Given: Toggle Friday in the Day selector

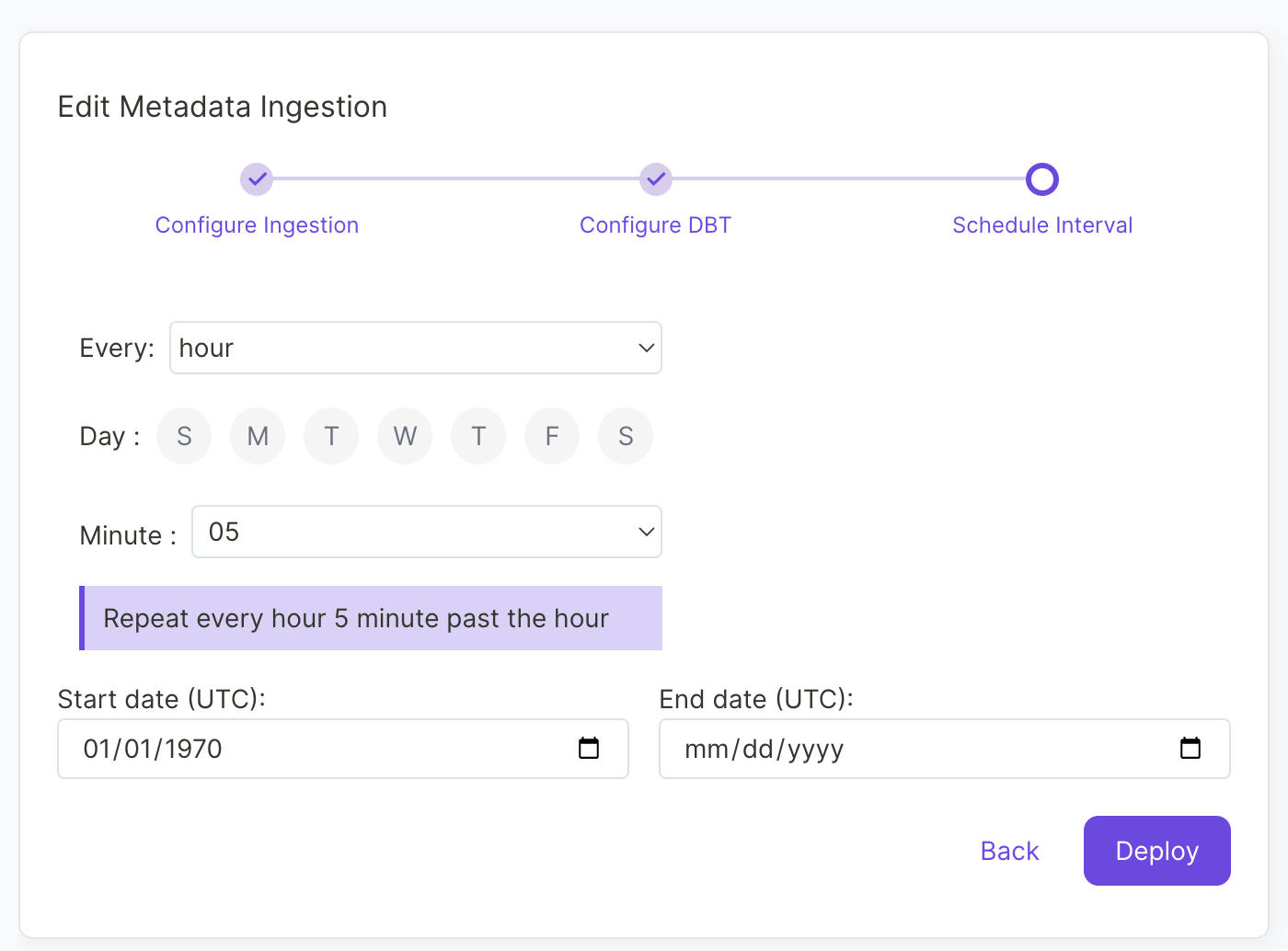Looking at the screenshot, I should coord(552,436).
